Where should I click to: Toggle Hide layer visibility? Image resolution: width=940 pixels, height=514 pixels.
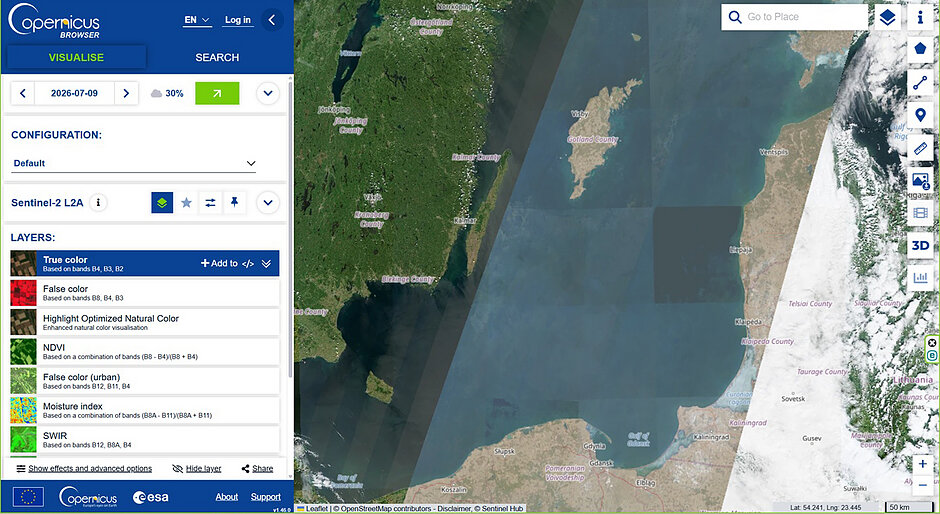coord(197,468)
